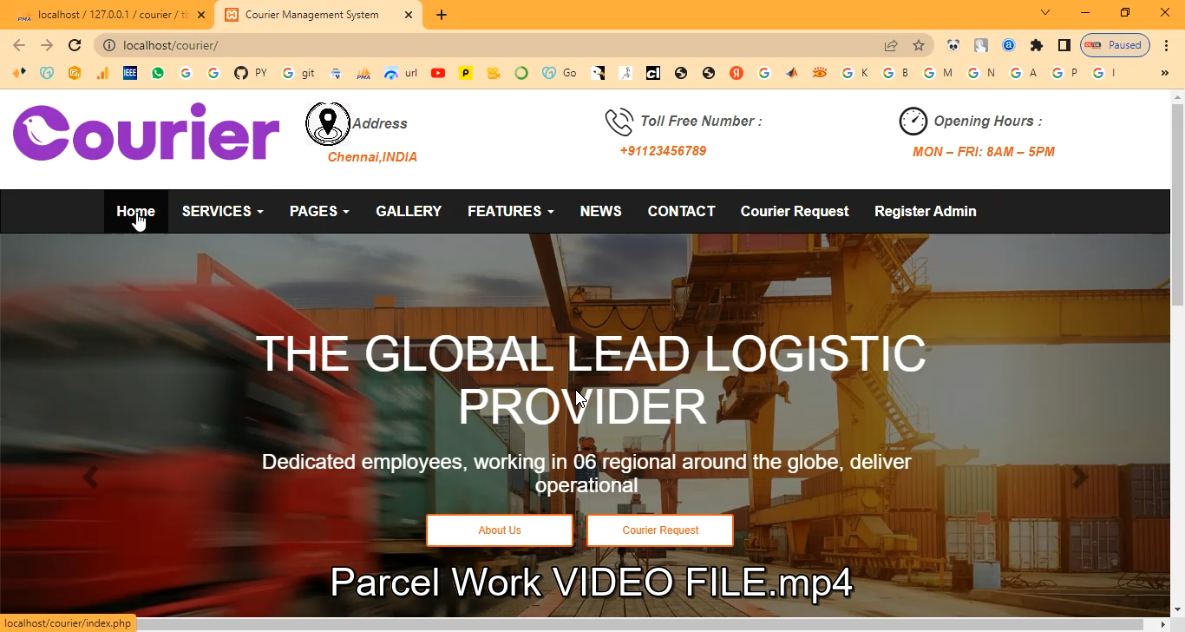This screenshot has height=632, width=1185.
Task: Click the share page icon in address bar
Action: pyautogui.click(x=891, y=45)
